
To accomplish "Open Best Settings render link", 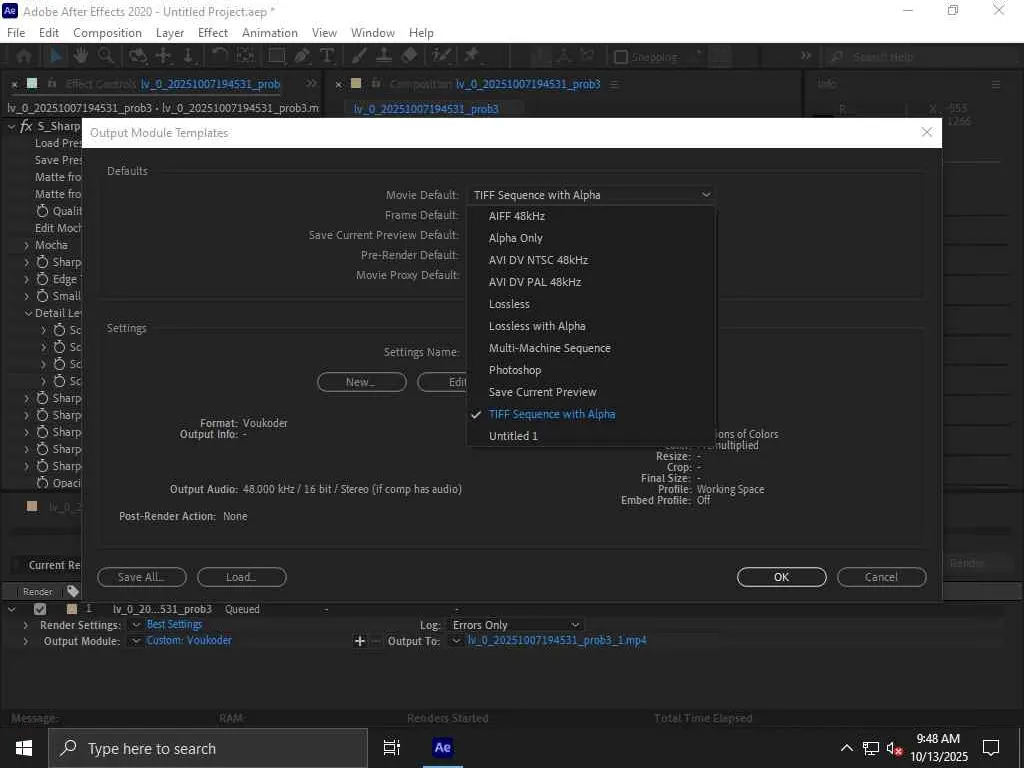I will pyautogui.click(x=174, y=624).
